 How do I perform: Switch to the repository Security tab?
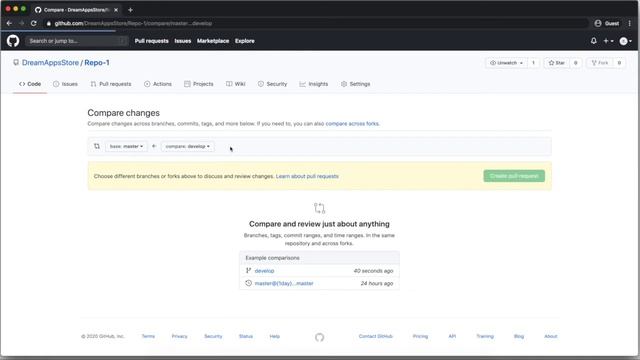[272, 84]
